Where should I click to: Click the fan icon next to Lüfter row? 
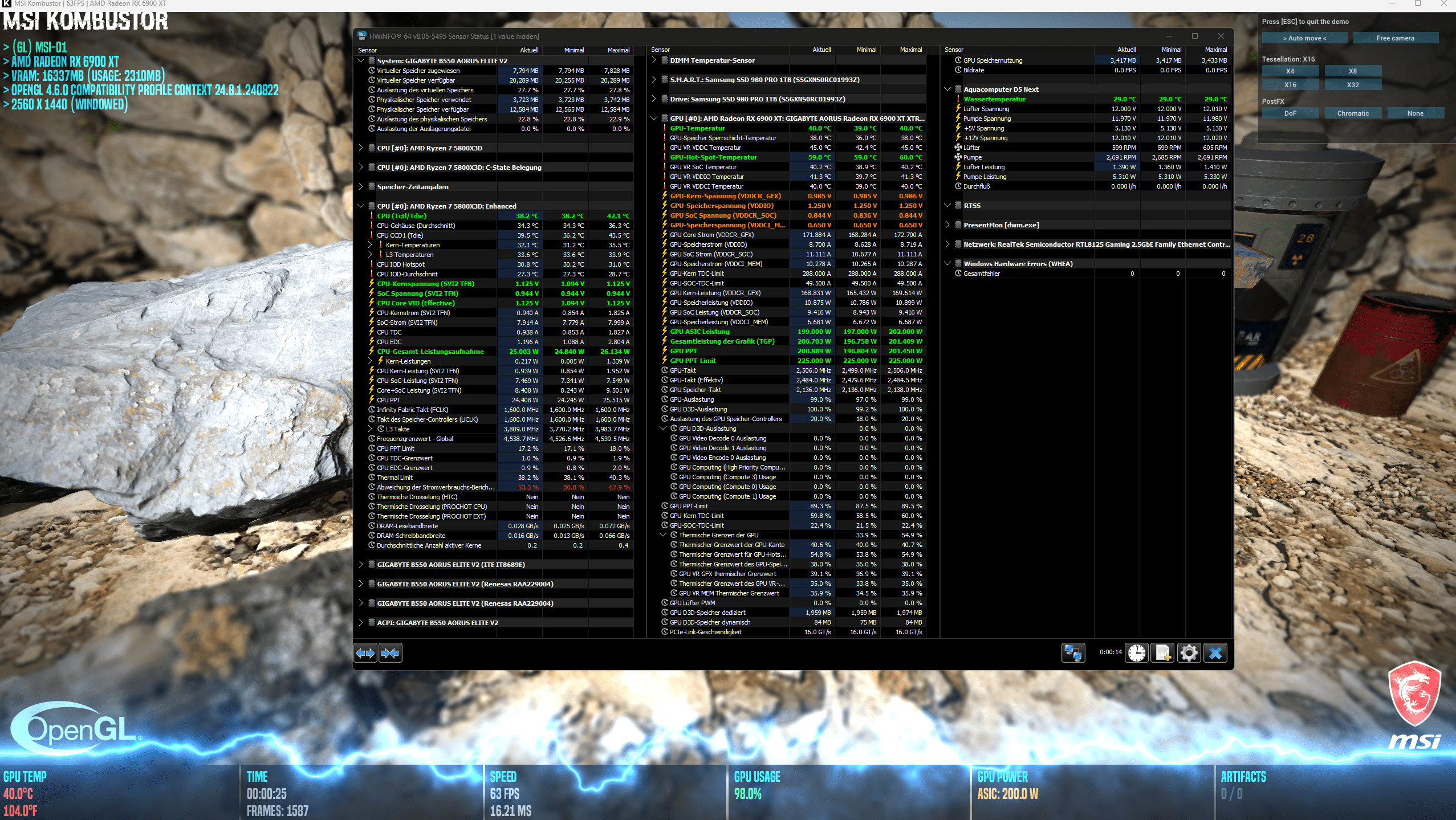point(958,148)
